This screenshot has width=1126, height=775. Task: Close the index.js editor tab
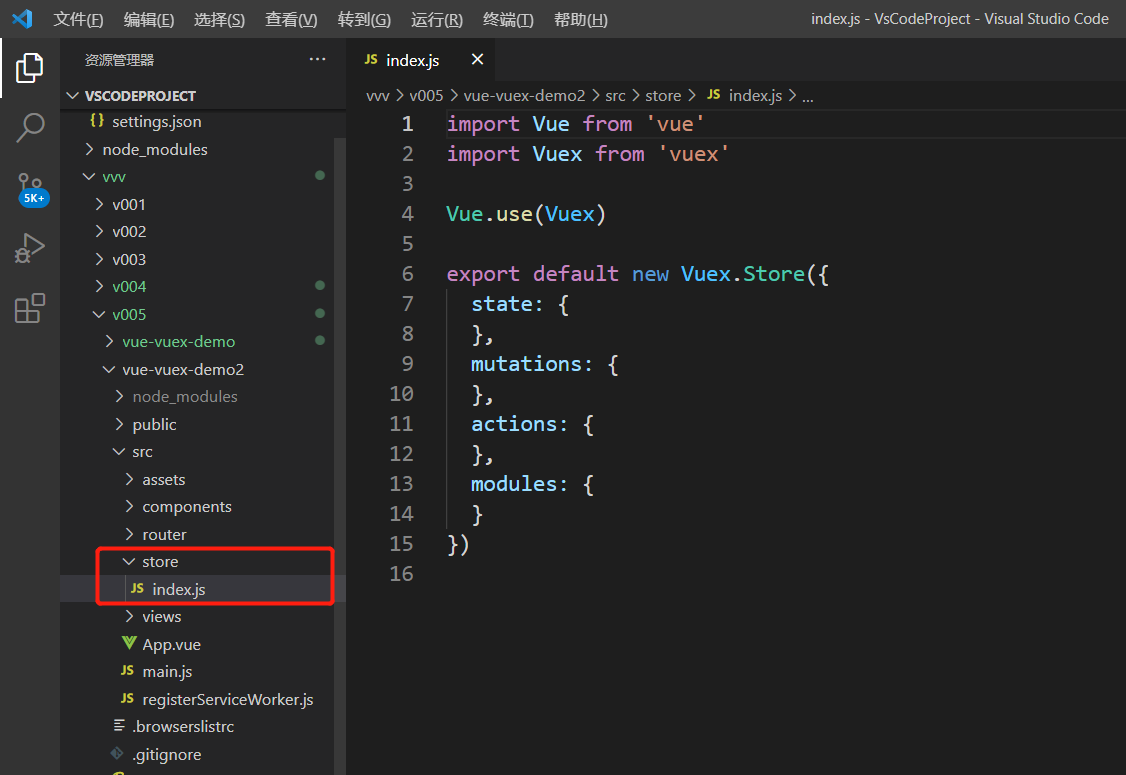477,60
